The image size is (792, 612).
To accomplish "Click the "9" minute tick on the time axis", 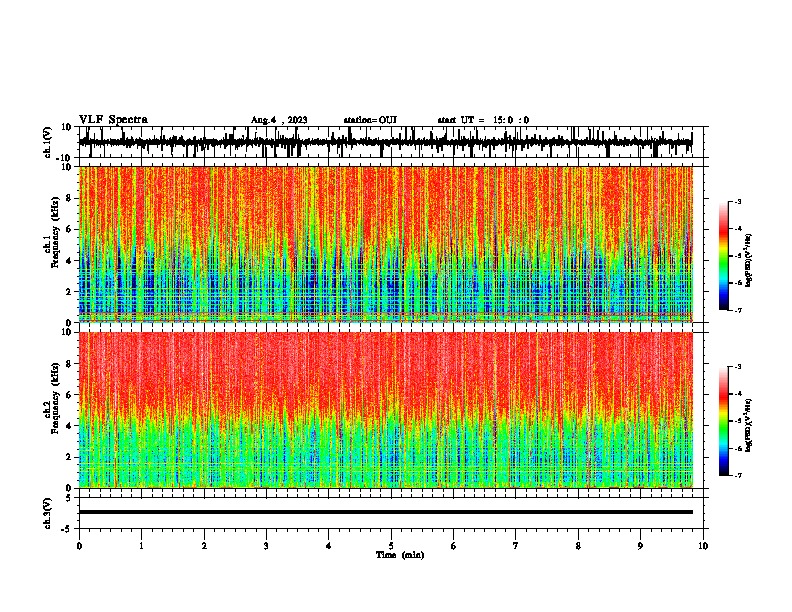I will pyautogui.click(x=640, y=546).
